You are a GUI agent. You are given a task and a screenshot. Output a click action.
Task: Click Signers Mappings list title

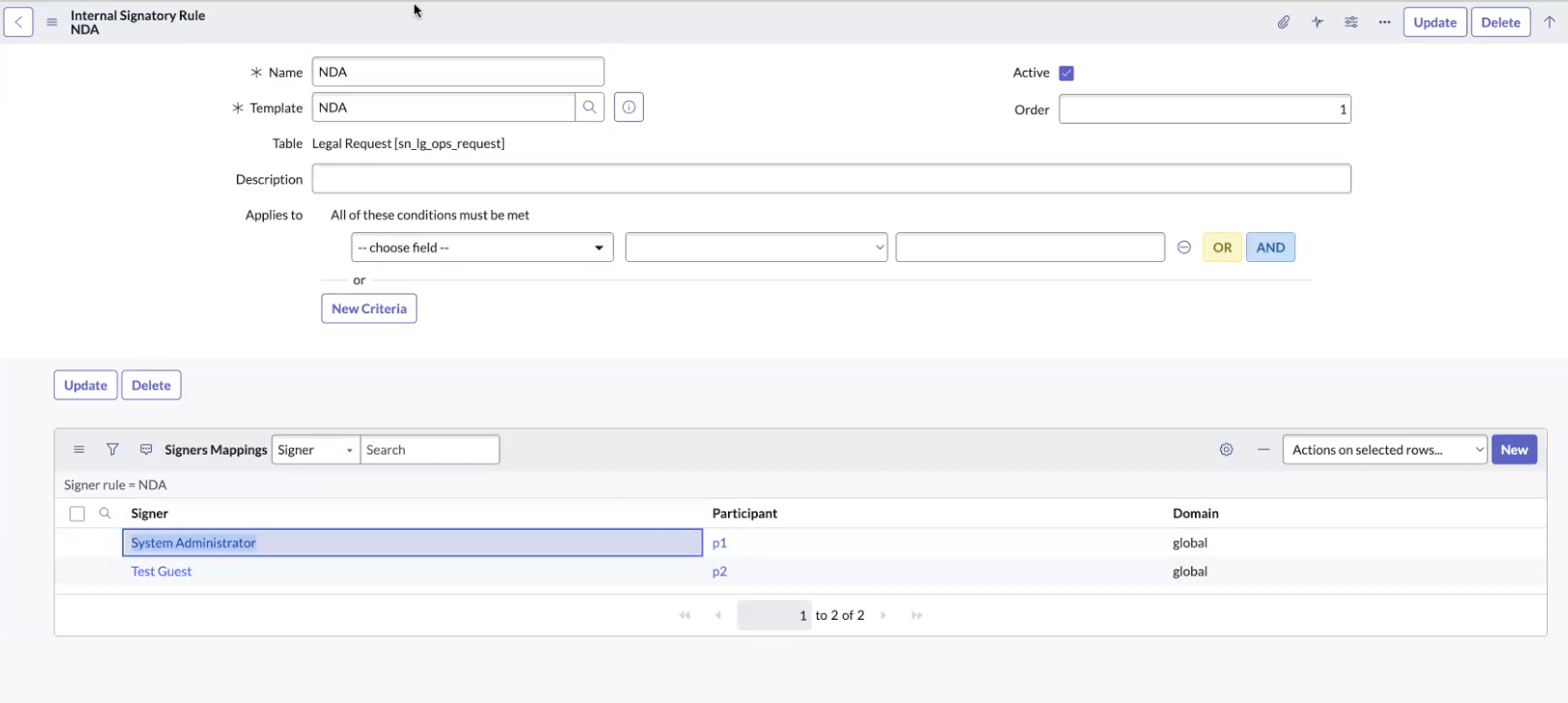216,450
